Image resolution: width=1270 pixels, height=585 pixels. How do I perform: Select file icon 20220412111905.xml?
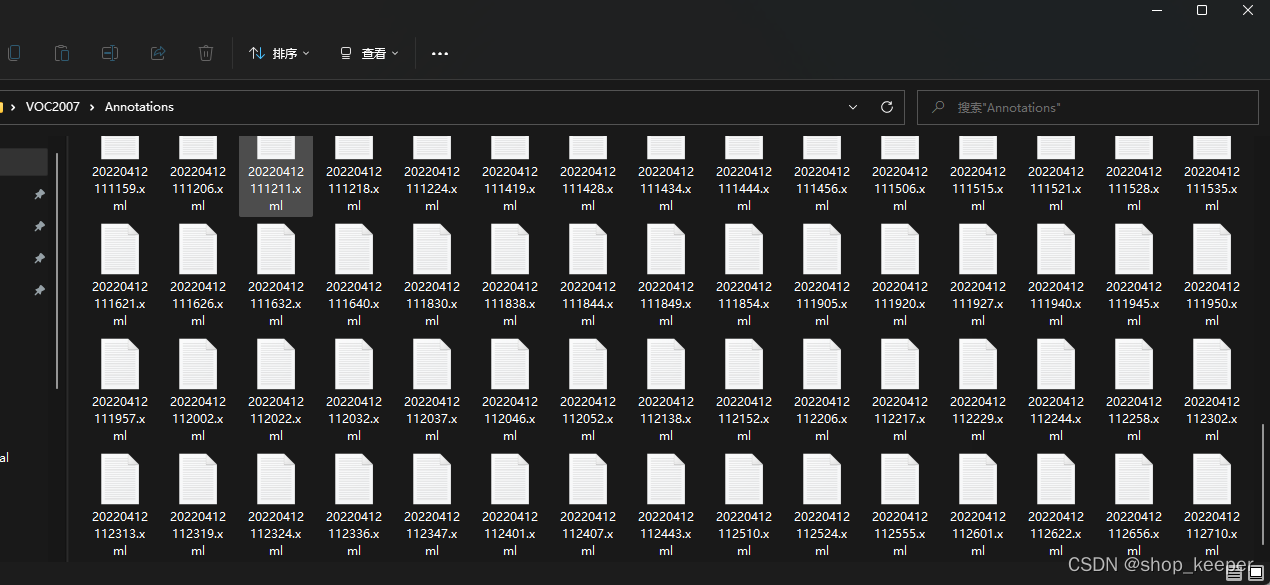point(822,249)
